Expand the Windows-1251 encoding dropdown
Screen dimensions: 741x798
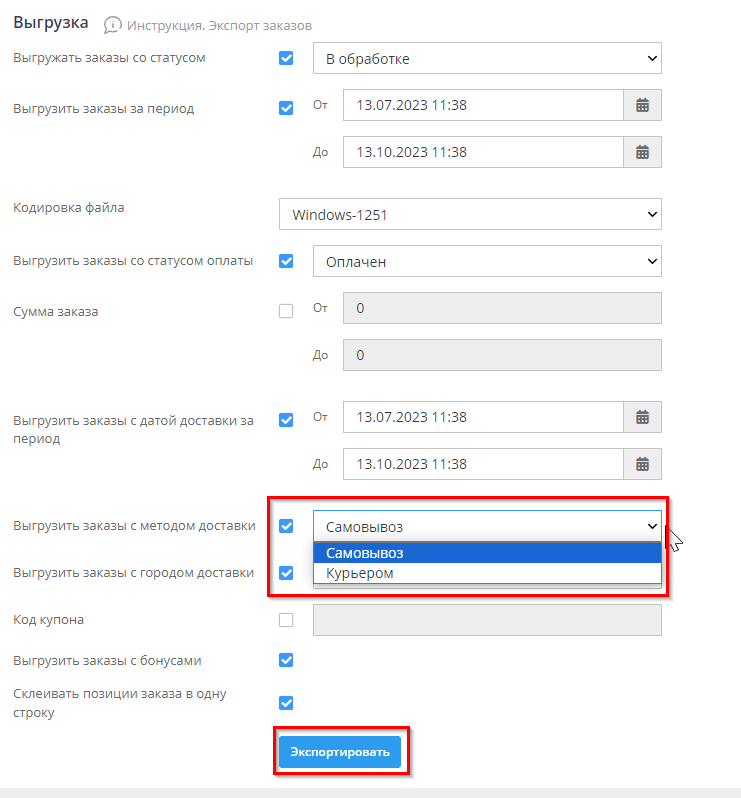tap(470, 214)
